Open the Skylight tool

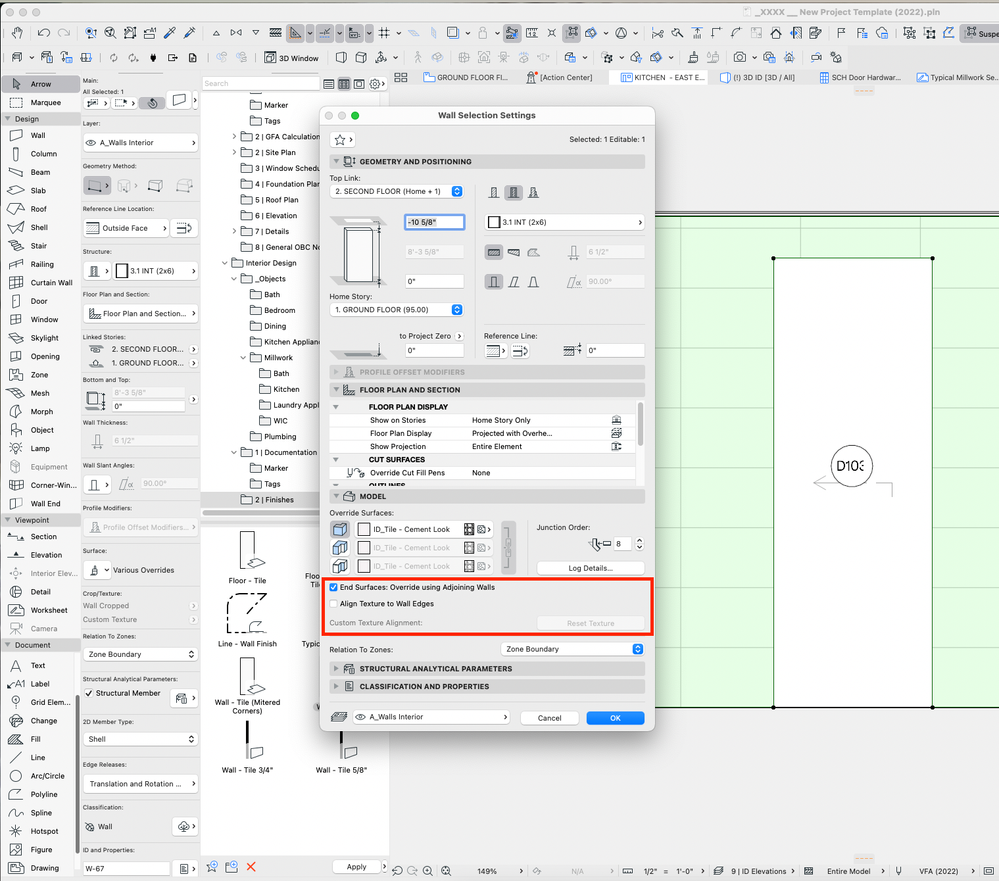(44, 338)
